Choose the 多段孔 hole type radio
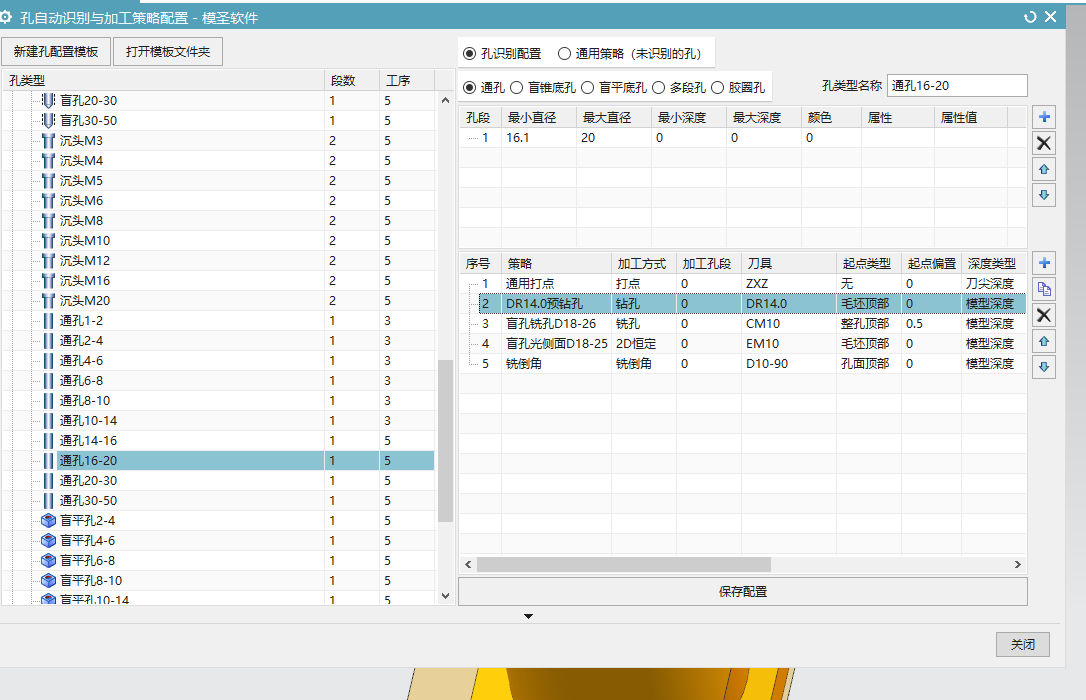 [x=658, y=87]
